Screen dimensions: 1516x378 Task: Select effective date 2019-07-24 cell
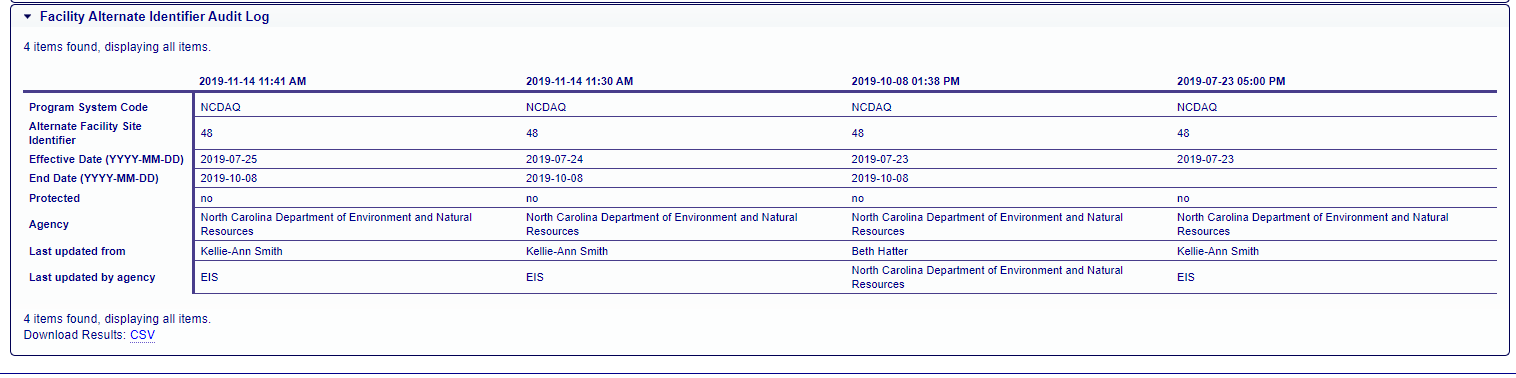554,159
